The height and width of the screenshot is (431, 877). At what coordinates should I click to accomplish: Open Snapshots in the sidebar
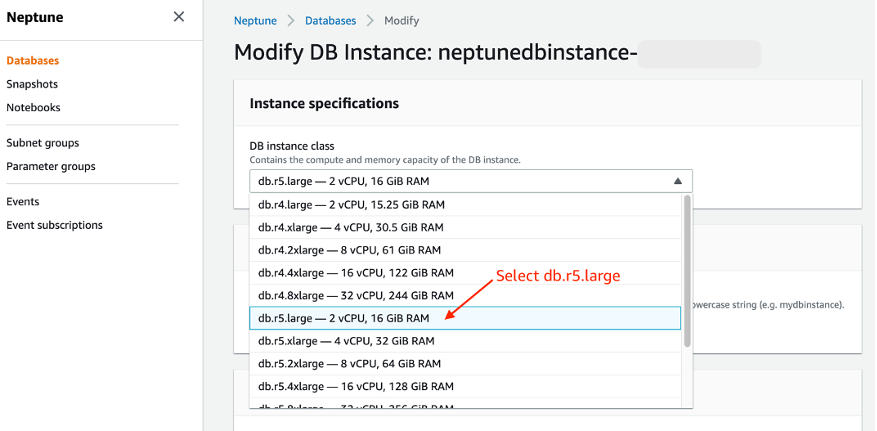pyautogui.click(x=32, y=84)
